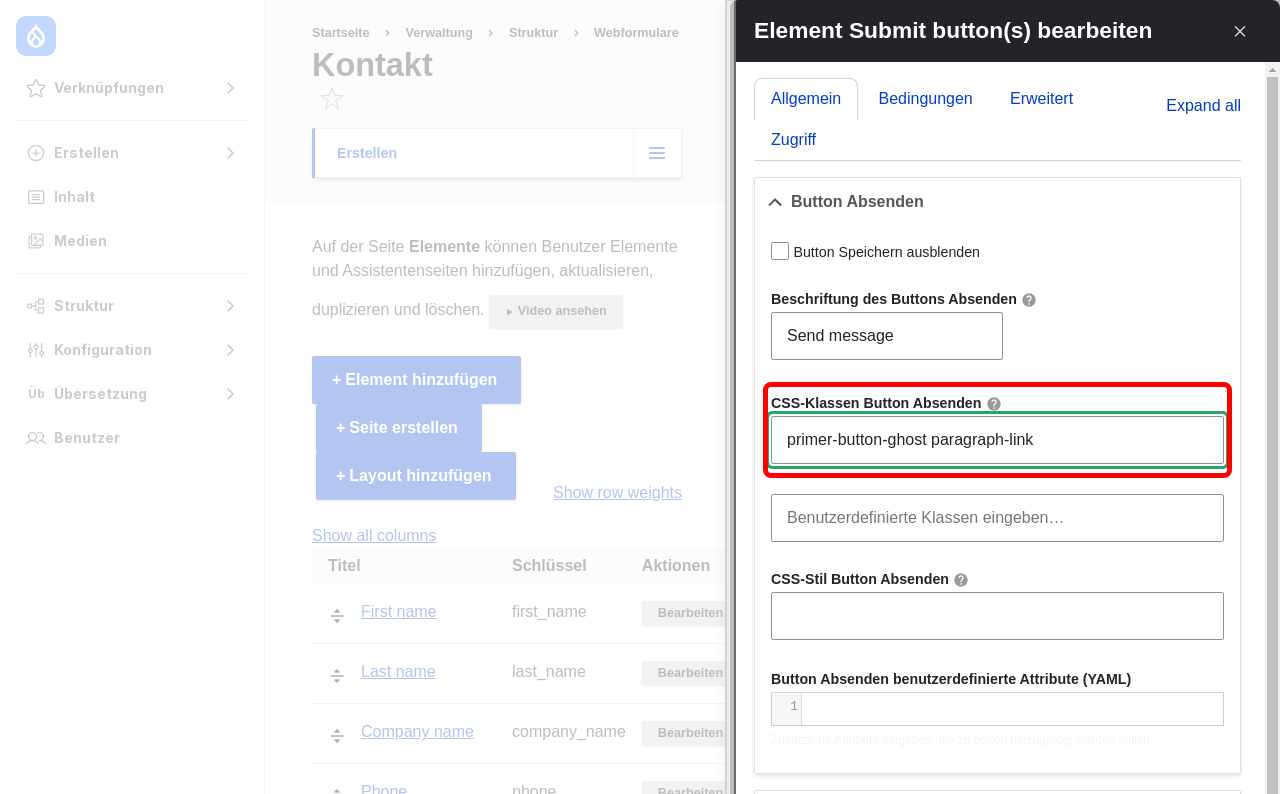Expand Erstellen submenu chevron
The image size is (1280, 794).
point(230,153)
